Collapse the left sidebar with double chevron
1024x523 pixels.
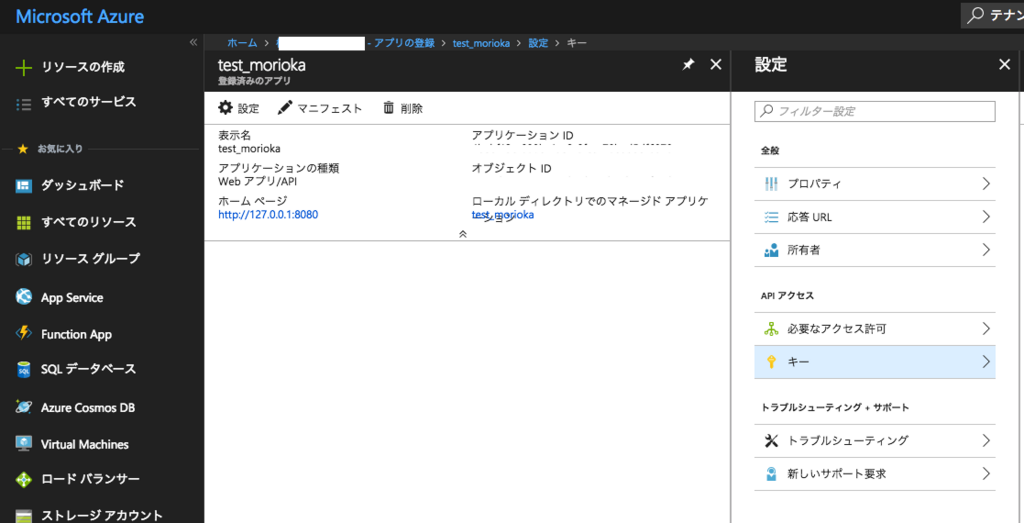[x=193, y=42]
